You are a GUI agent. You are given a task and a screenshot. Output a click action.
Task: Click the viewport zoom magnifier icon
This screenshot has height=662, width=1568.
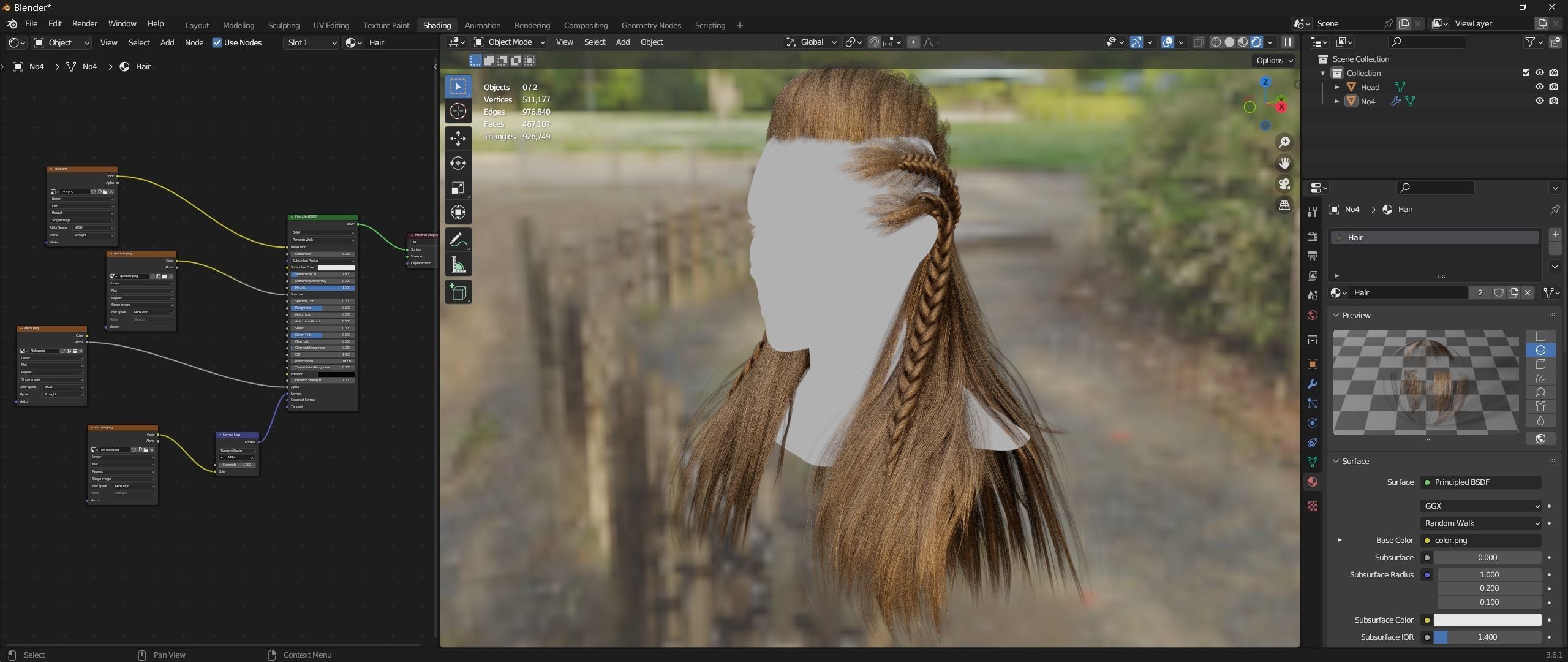(x=1284, y=142)
